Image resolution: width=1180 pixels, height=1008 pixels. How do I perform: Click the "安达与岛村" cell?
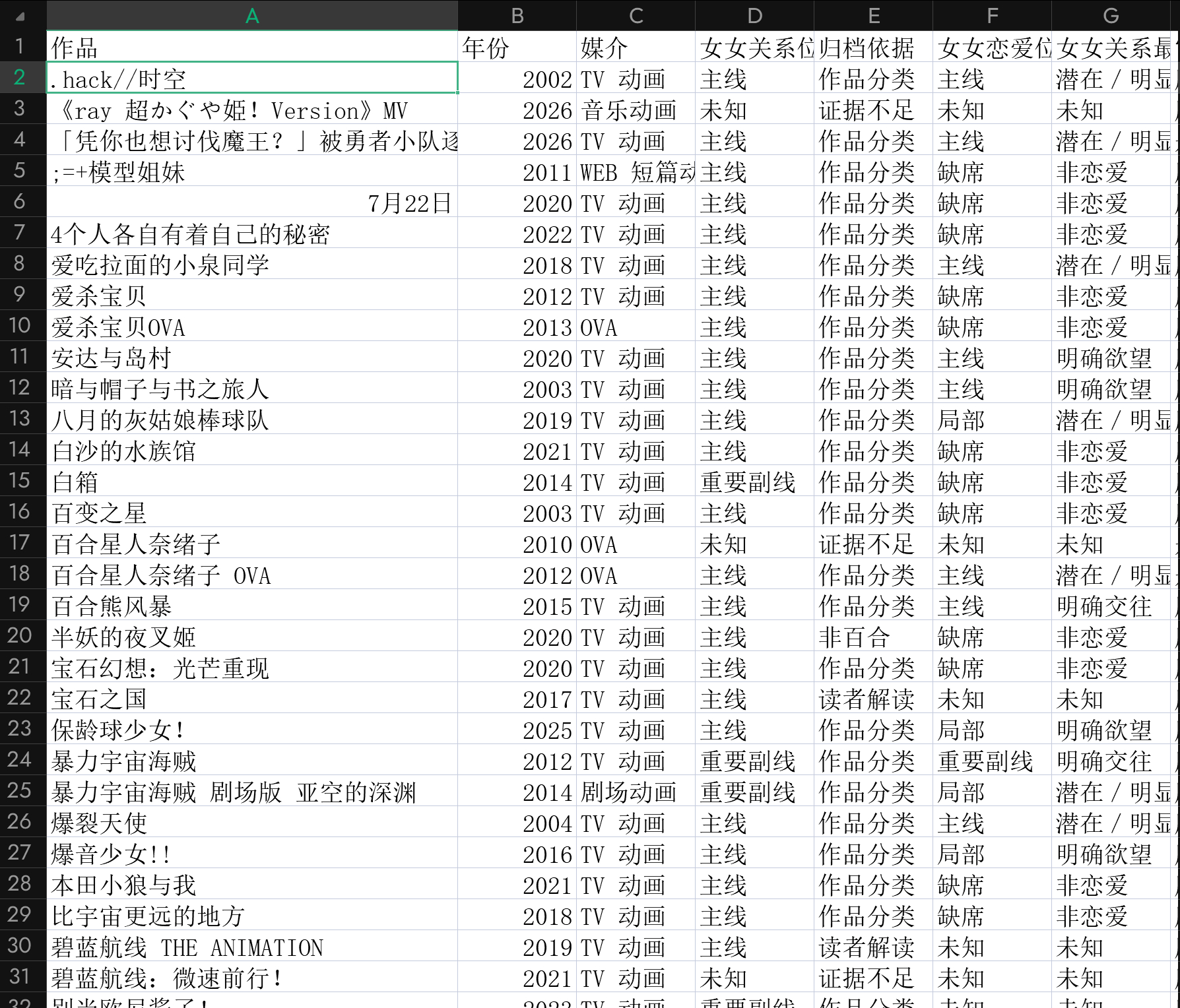click(252, 357)
